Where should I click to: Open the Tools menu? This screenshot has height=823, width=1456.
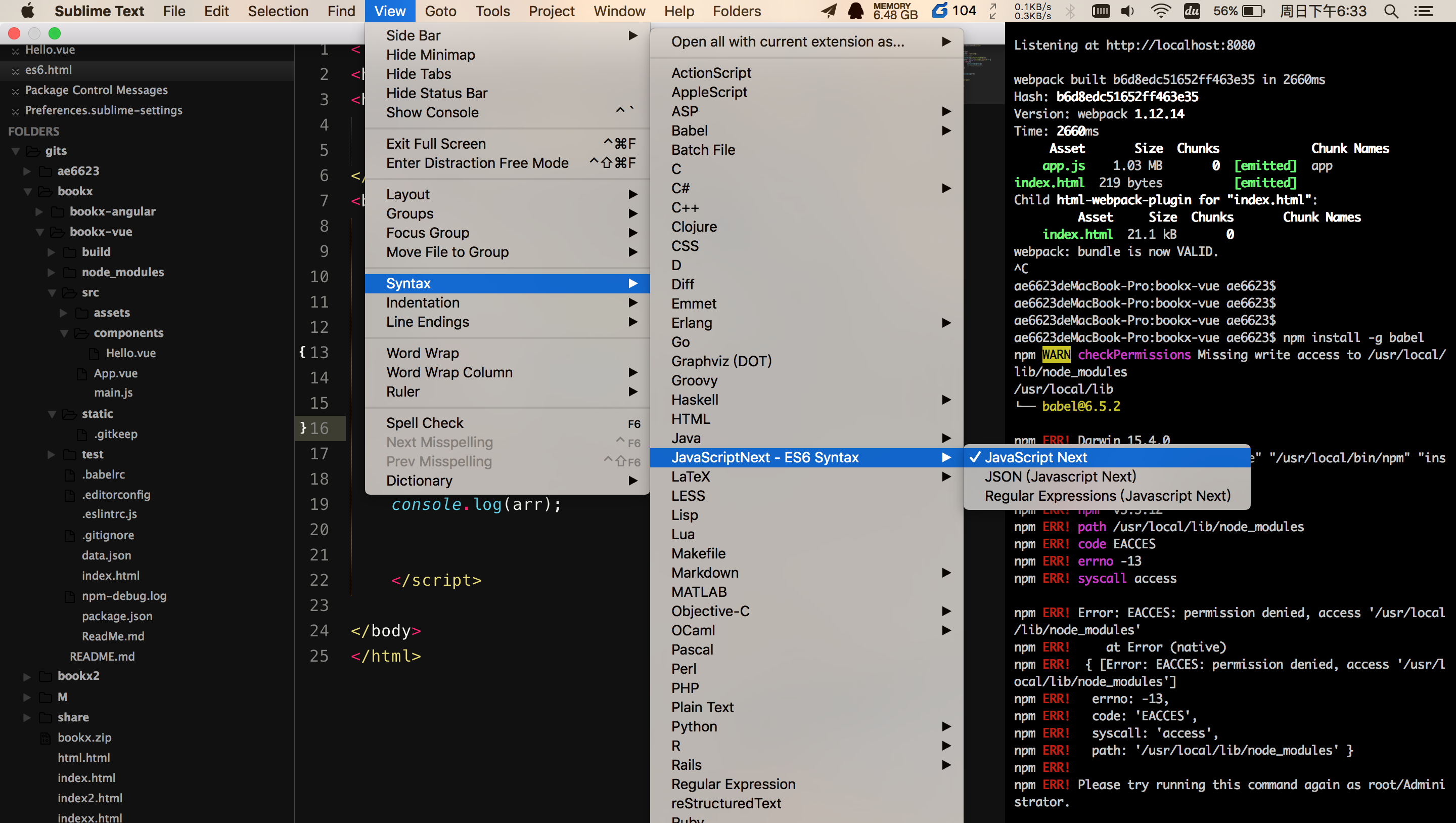[x=492, y=11]
